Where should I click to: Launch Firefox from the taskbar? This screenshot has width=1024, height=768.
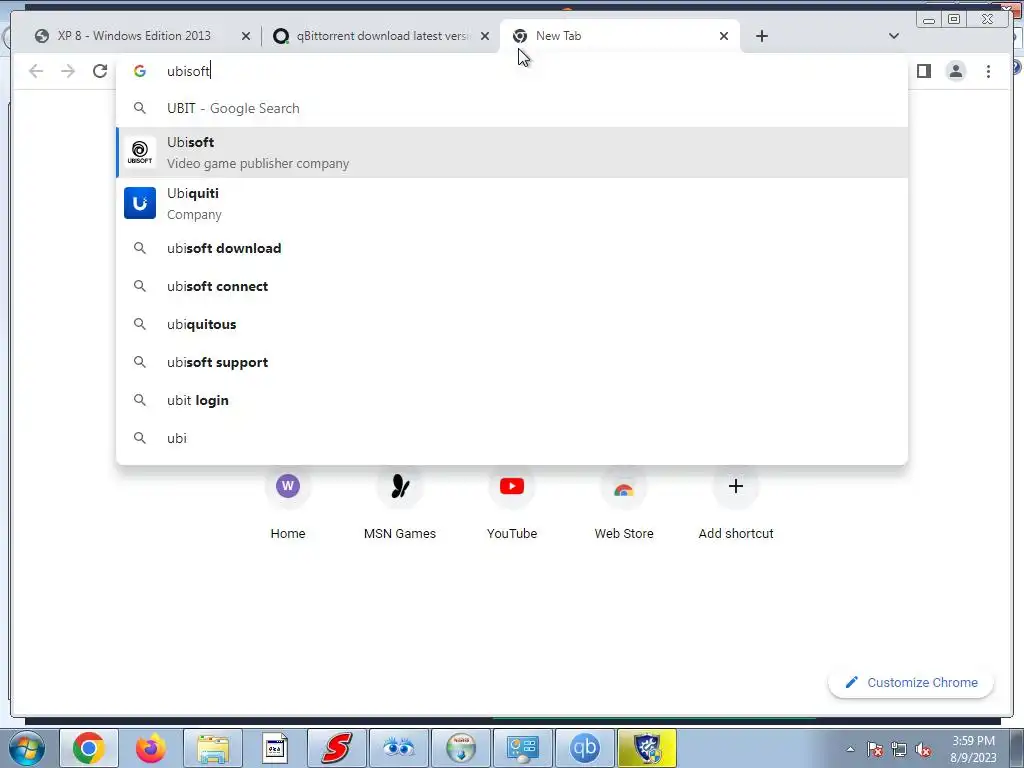(x=151, y=748)
